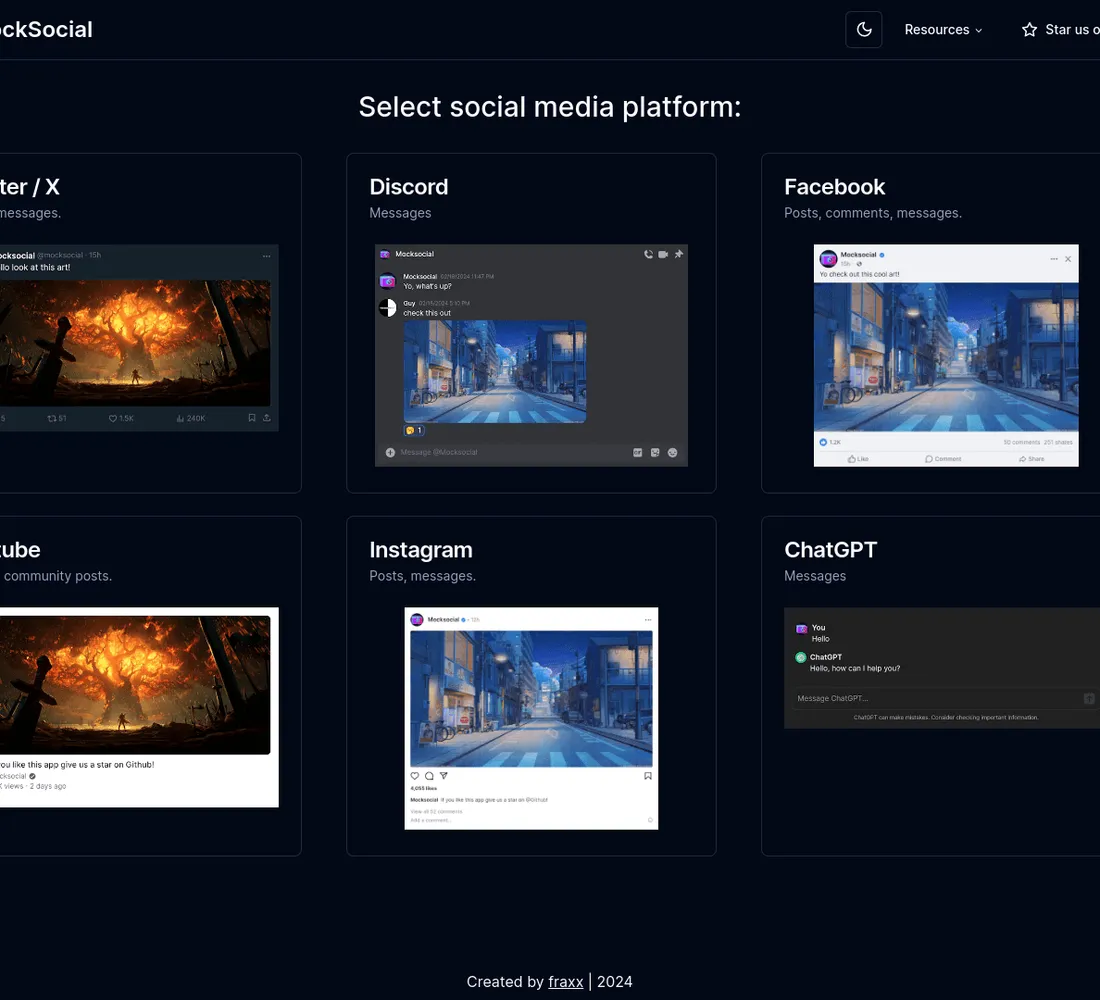Screen dimensions: 1100x1000
Task: Click the pin icon in Discord preview
Action: click(678, 254)
